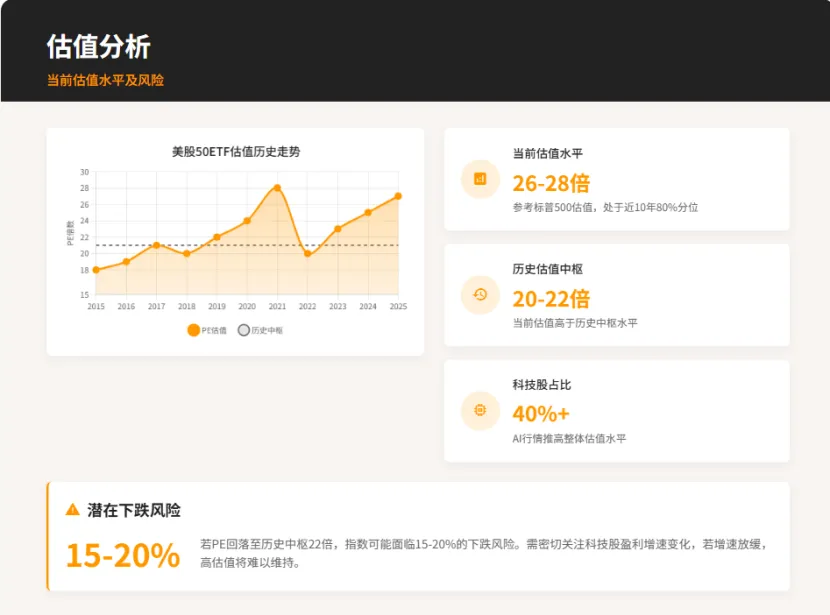Click the 潜在下跌风险 section heading
Image resolution: width=830 pixels, height=615 pixels.
[134, 510]
